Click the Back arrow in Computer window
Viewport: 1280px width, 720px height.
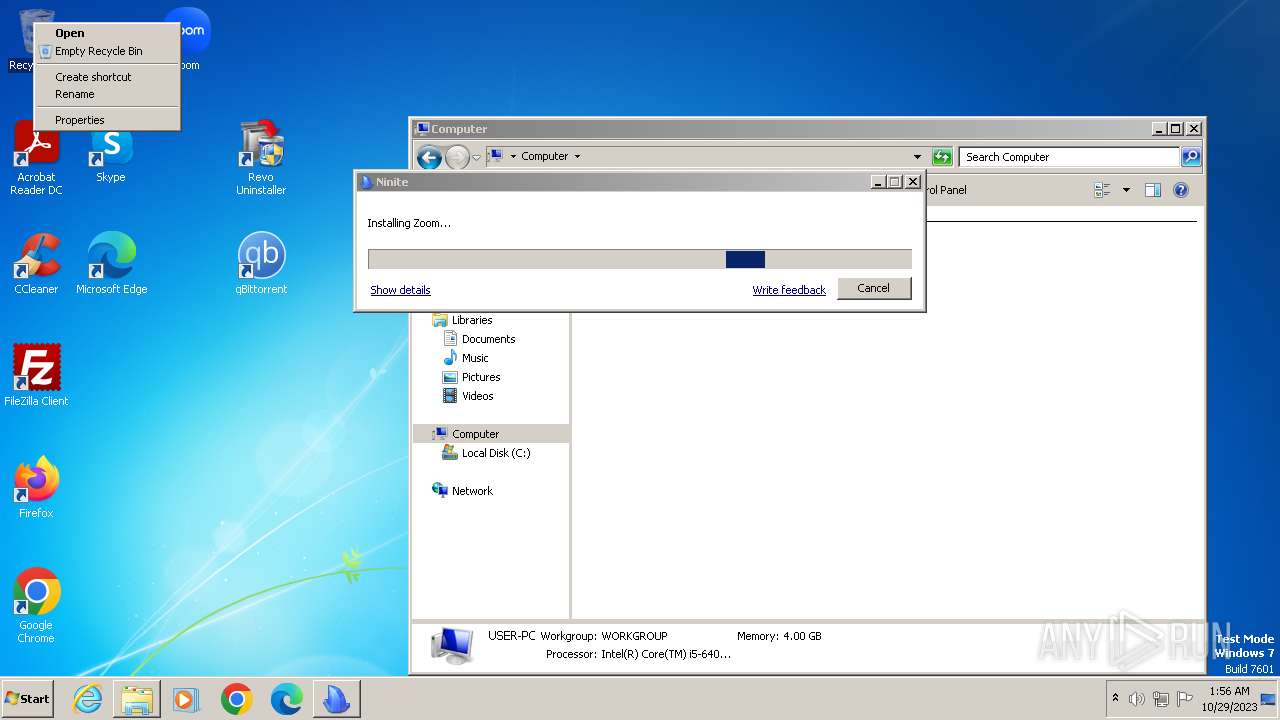click(429, 157)
